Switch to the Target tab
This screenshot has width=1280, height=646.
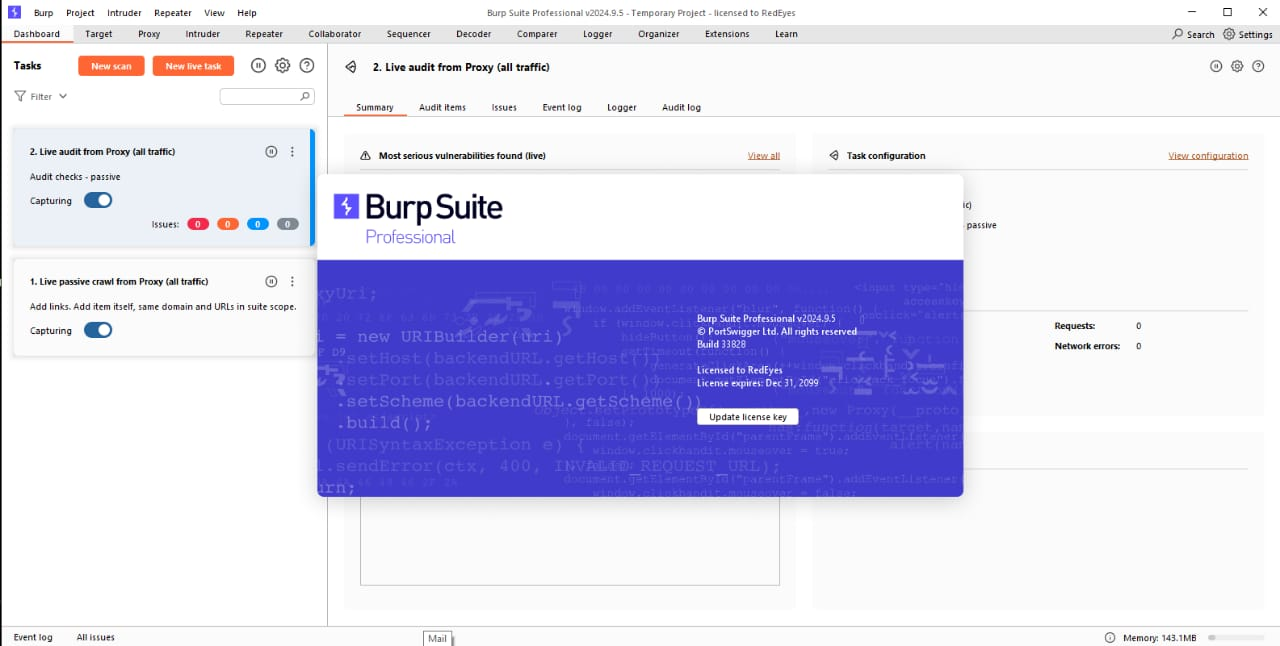coord(99,34)
